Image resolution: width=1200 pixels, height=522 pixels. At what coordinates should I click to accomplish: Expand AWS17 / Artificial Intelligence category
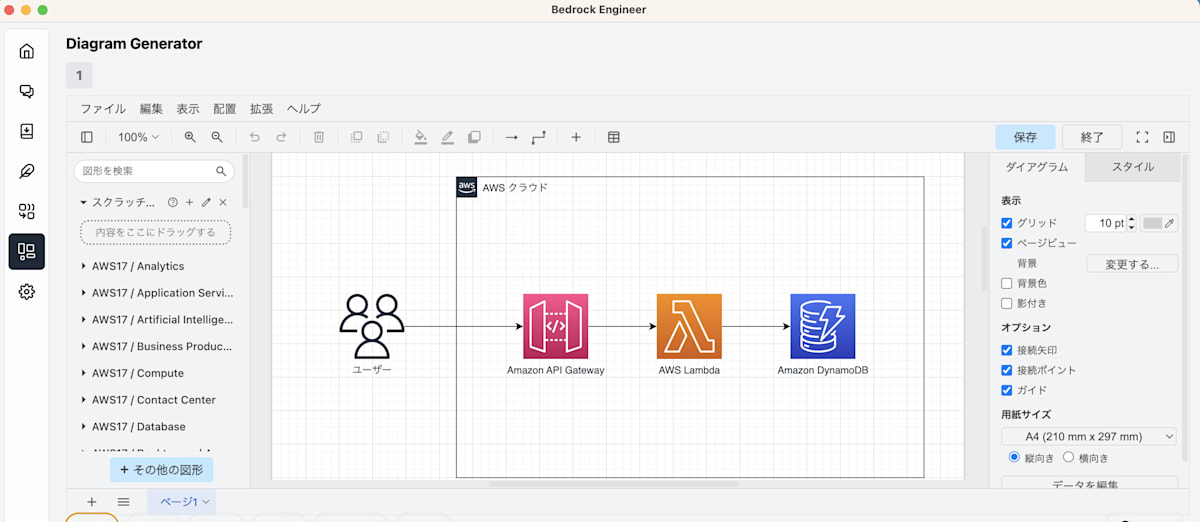pyautogui.click(x=156, y=320)
